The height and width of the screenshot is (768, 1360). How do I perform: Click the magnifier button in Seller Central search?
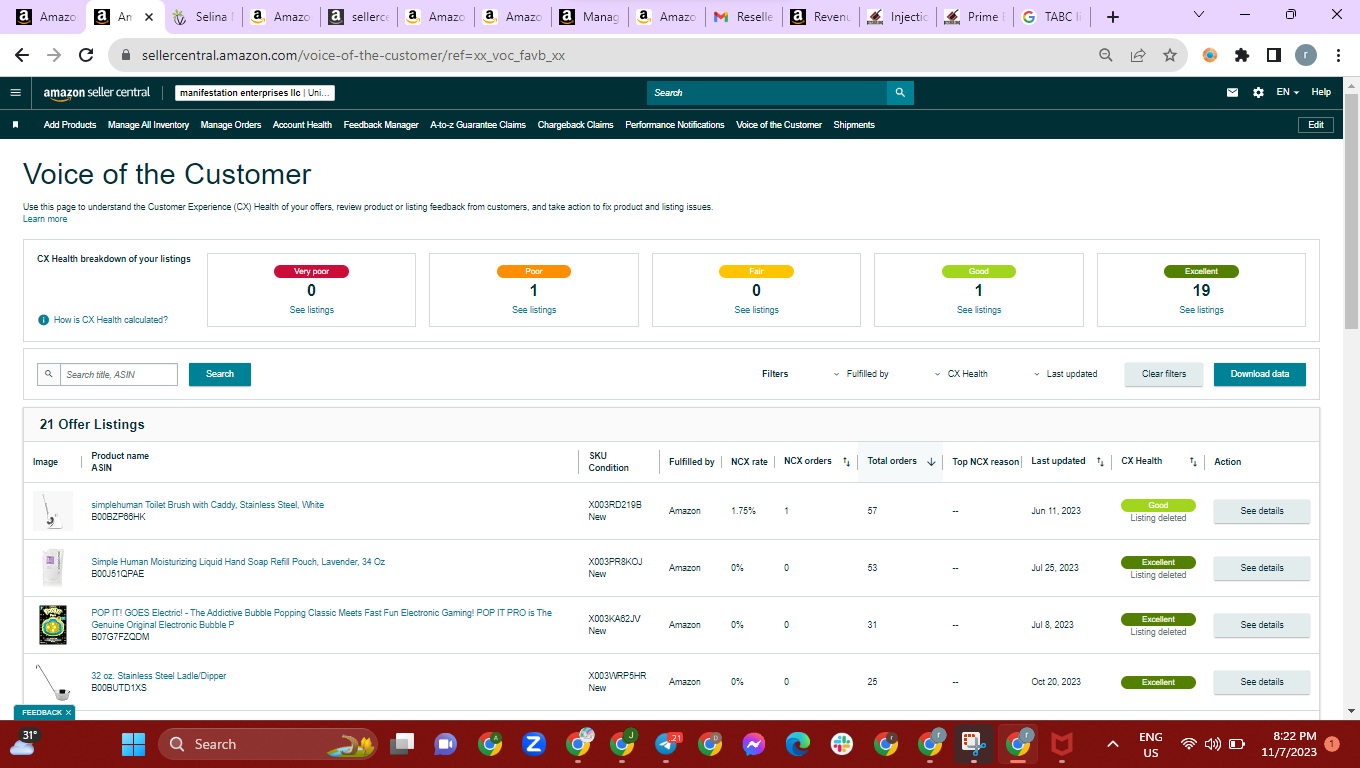(900, 93)
